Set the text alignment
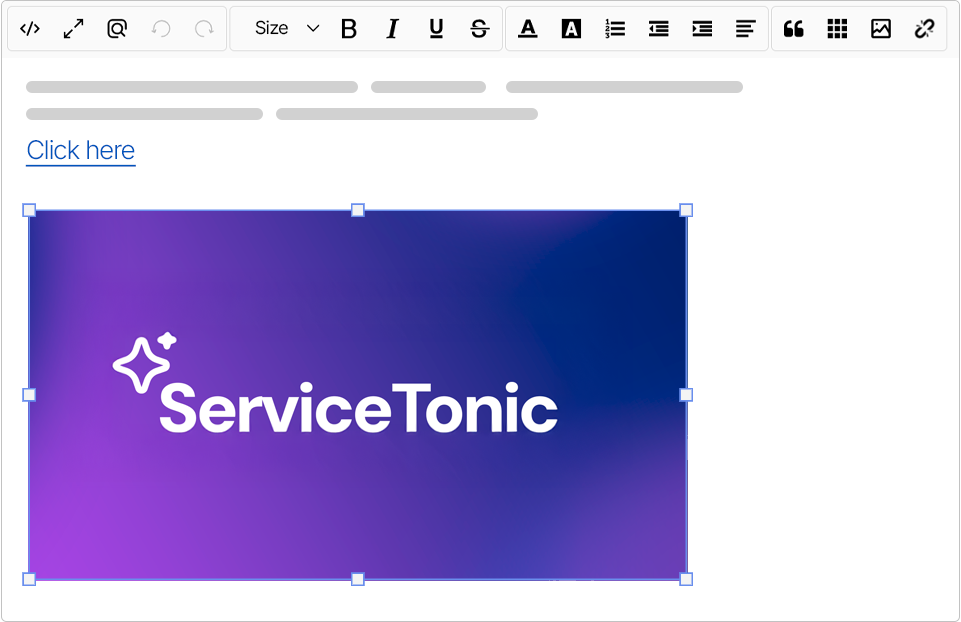 coord(745,29)
